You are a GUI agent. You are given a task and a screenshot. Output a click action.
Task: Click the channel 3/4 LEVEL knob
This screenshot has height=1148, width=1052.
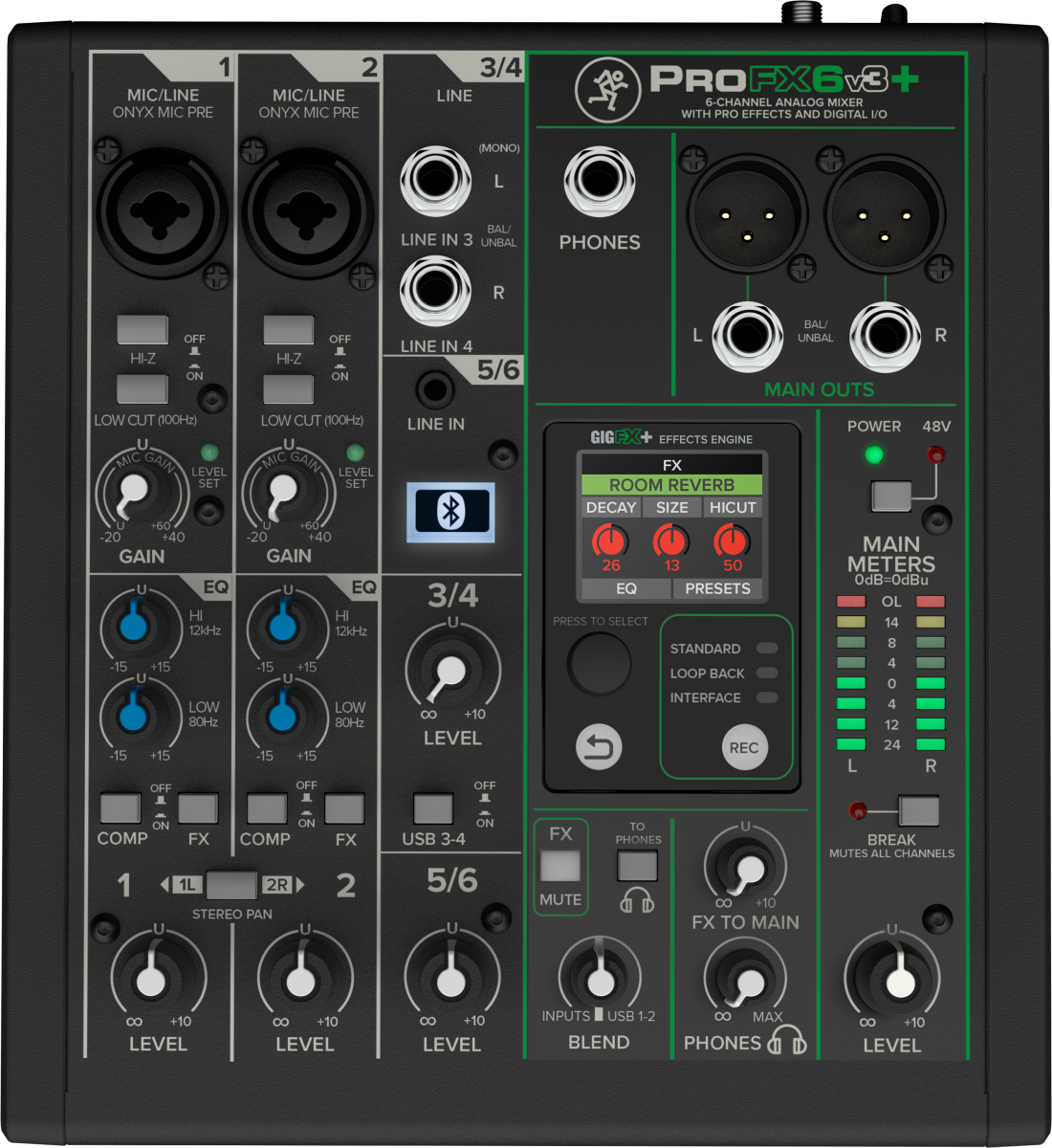[451, 673]
